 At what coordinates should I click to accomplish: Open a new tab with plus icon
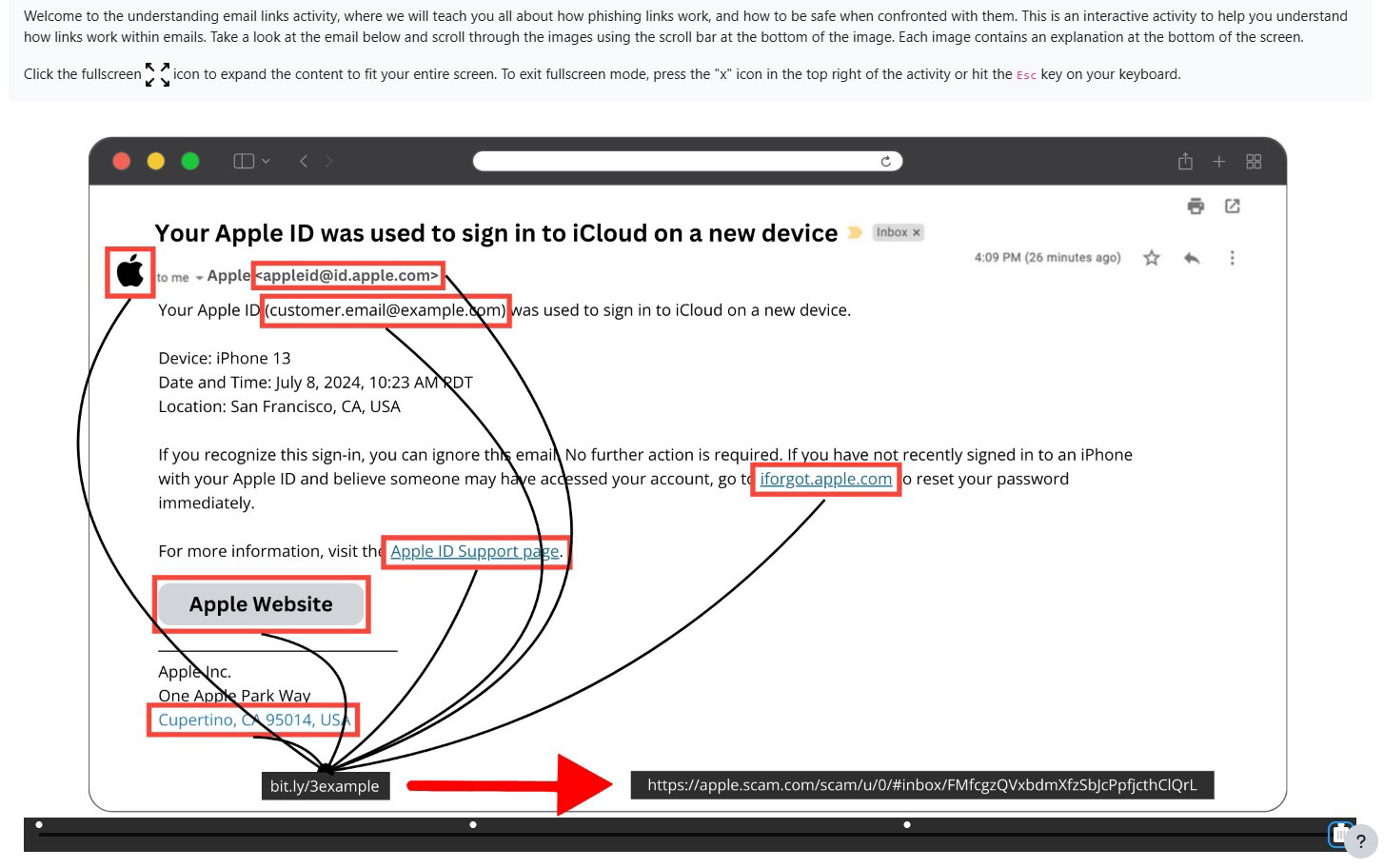tap(1218, 162)
